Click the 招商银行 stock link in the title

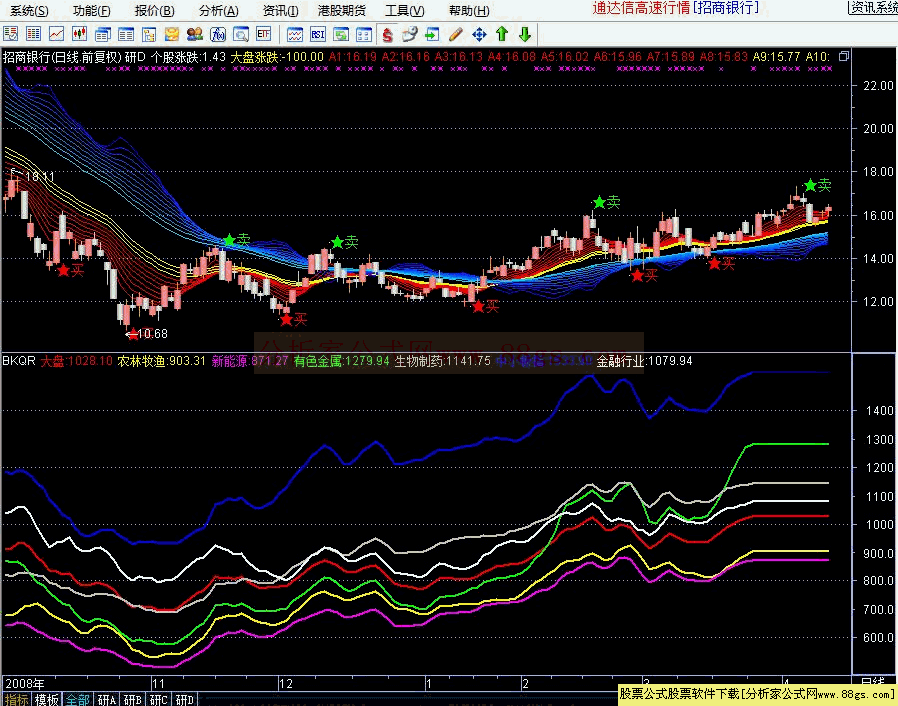click(x=725, y=8)
